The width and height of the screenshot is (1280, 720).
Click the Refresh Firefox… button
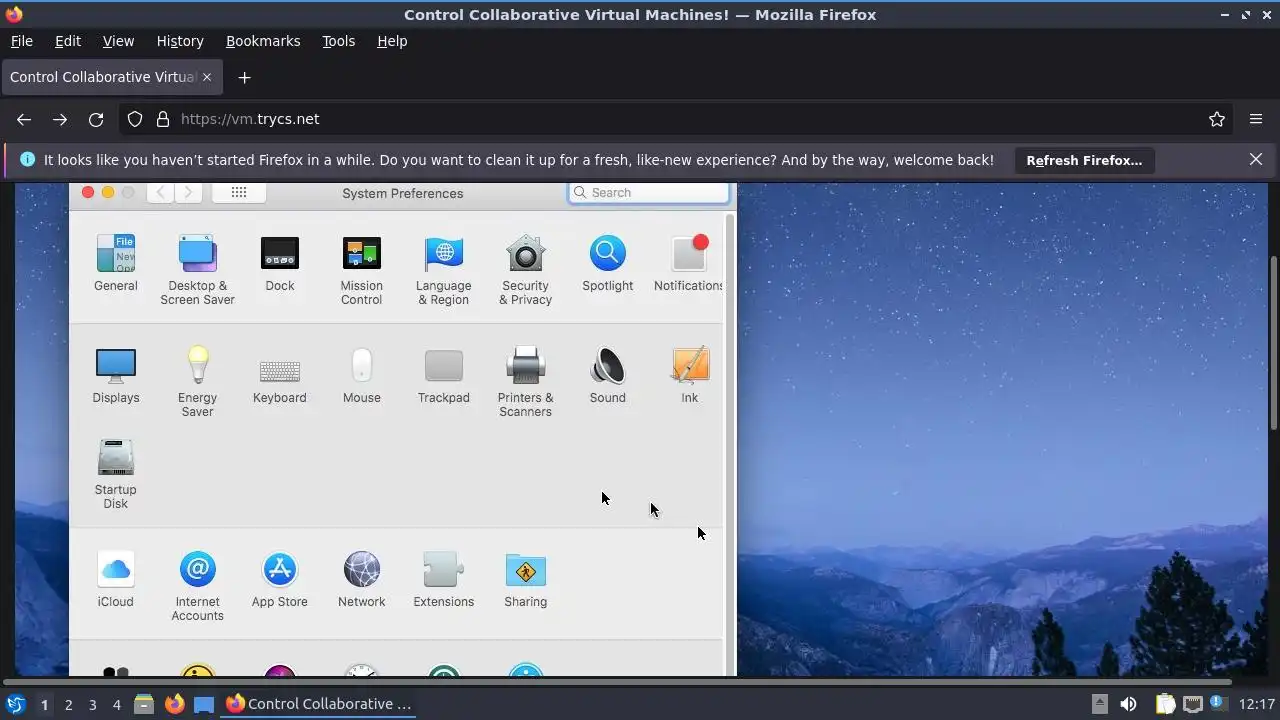(x=1084, y=160)
